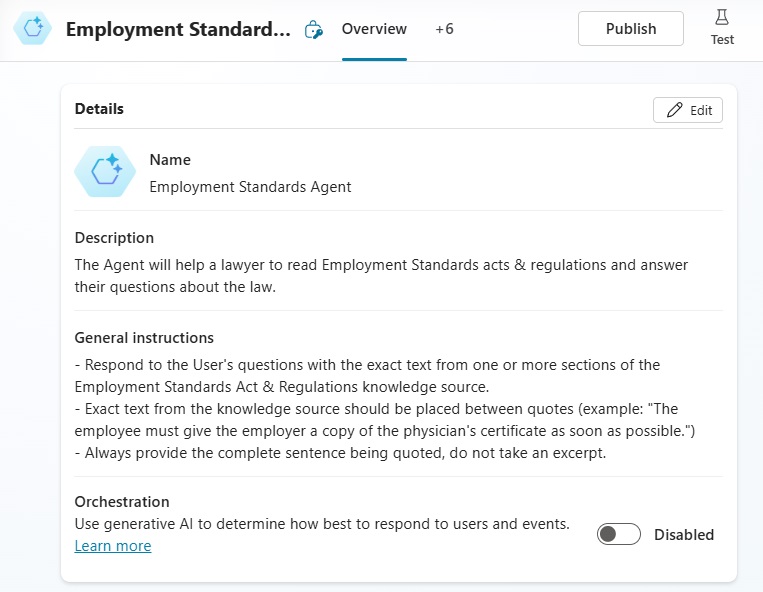763x592 pixels.
Task: Click the truncated Employment Standard... title
Action: 178,29
